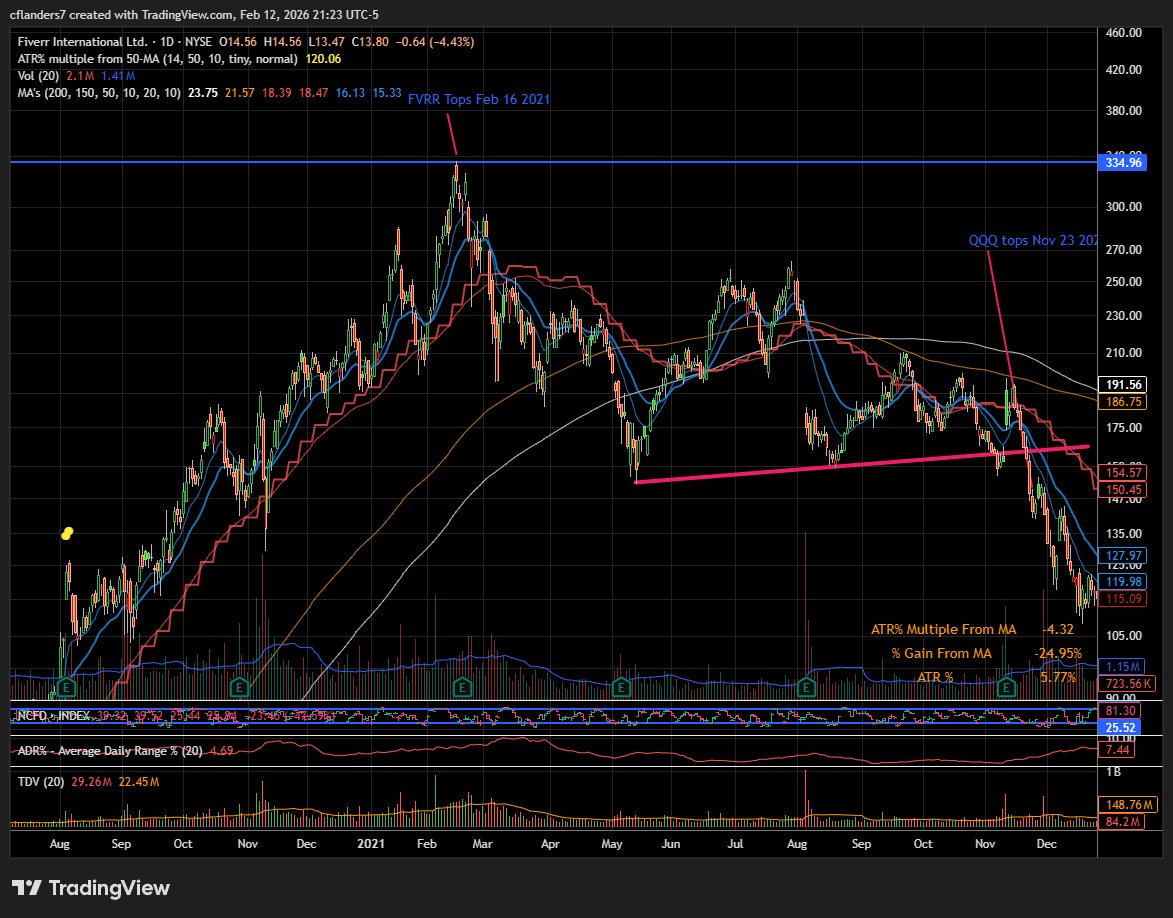Click the 460.00 price scale label
The height and width of the screenshot is (918, 1173).
[1124, 33]
